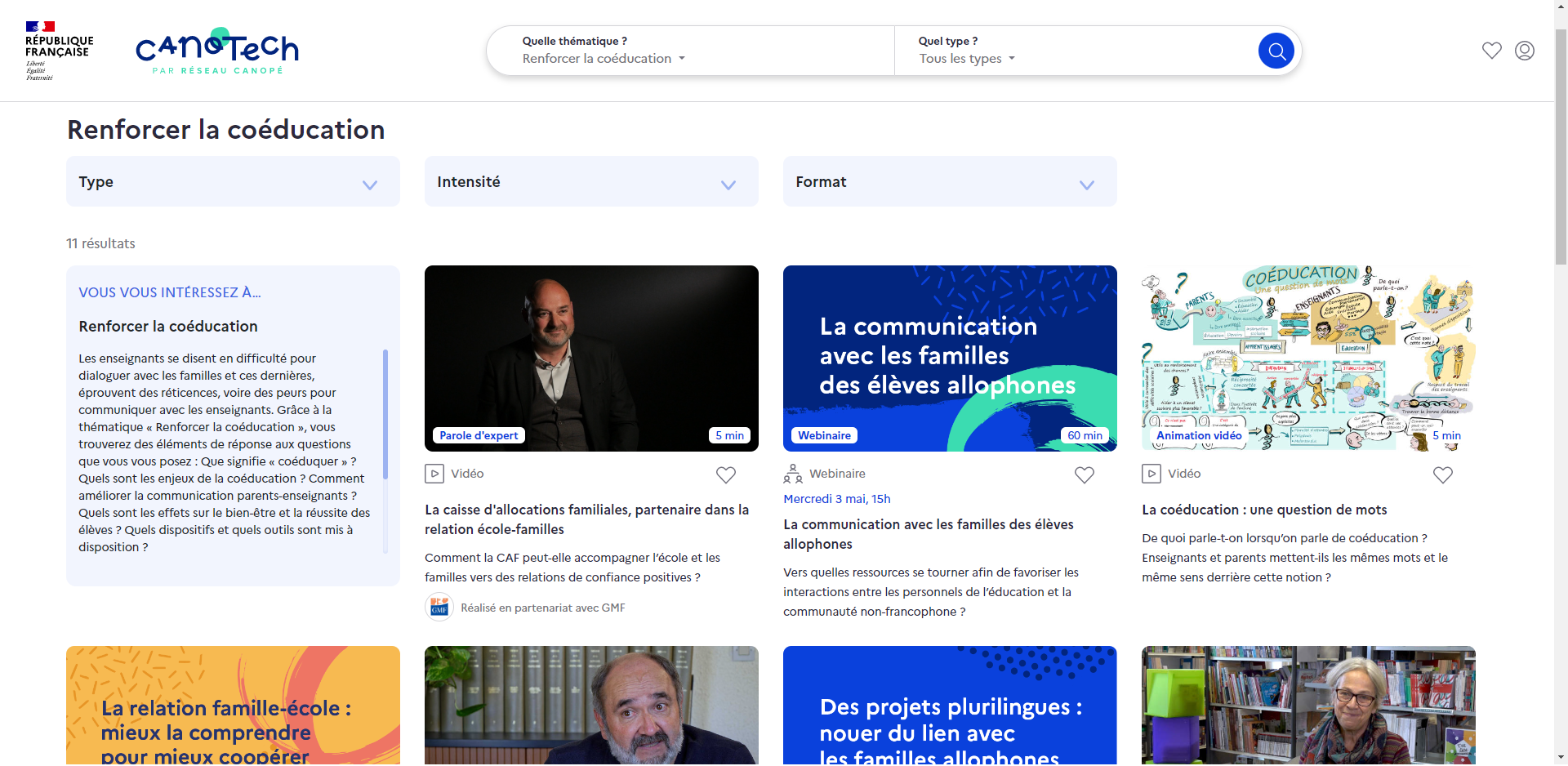Toggle the heart on the webinaire card
Image resolution: width=1568 pixels, height=766 pixels.
[1084, 474]
